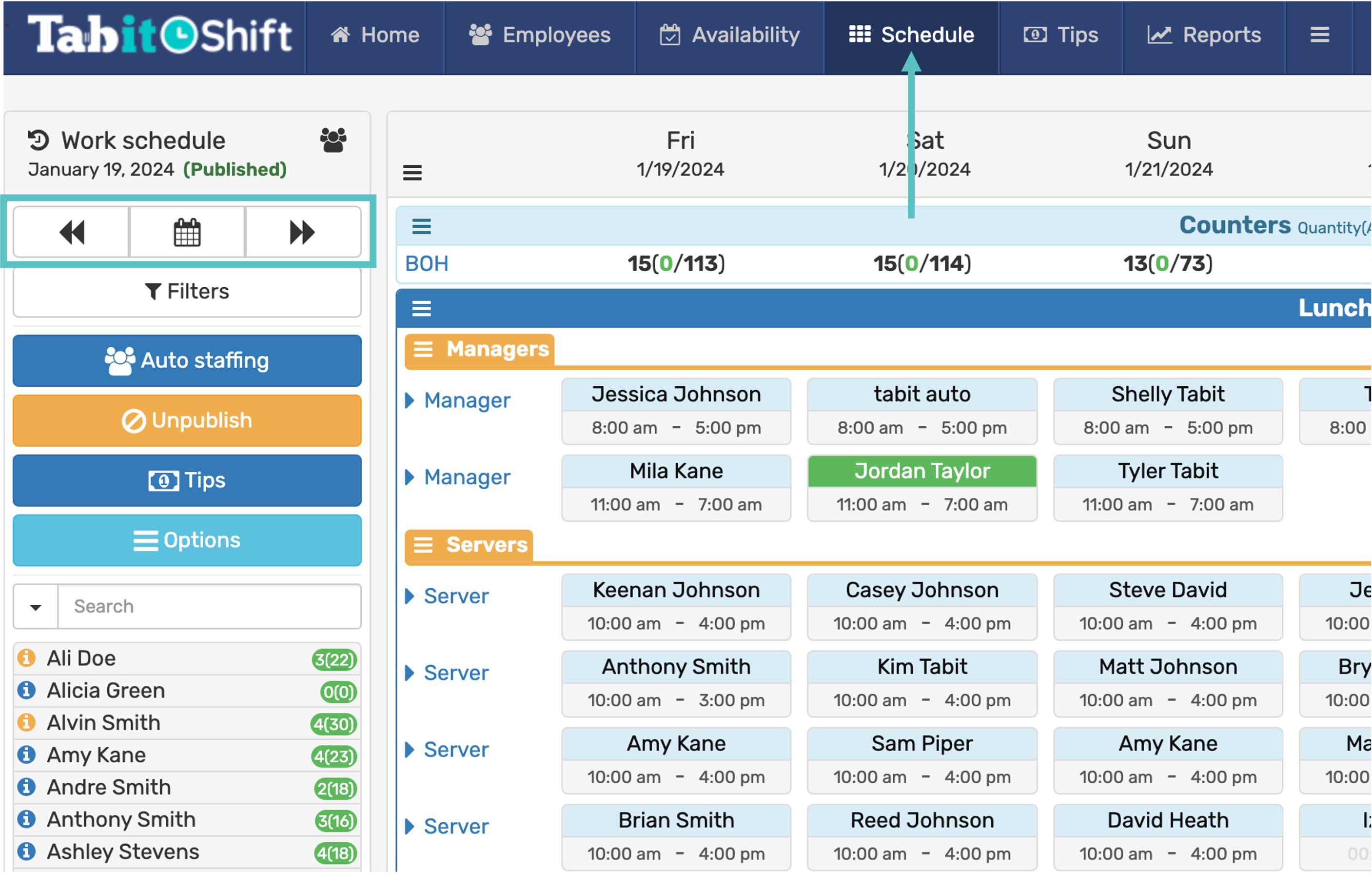Click the Auto staffing button
The width and height of the screenshot is (1372, 874).
click(x=187, y=360)
